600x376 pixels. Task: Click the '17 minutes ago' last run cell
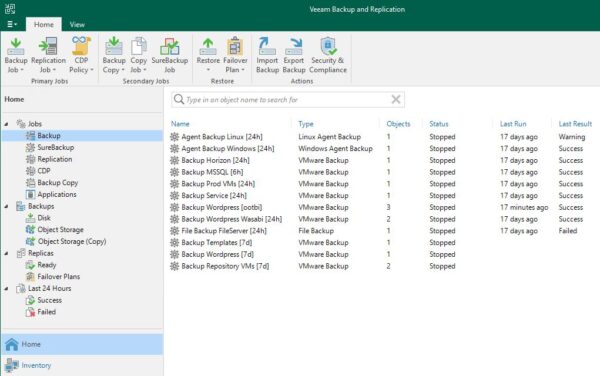point(524,207)
